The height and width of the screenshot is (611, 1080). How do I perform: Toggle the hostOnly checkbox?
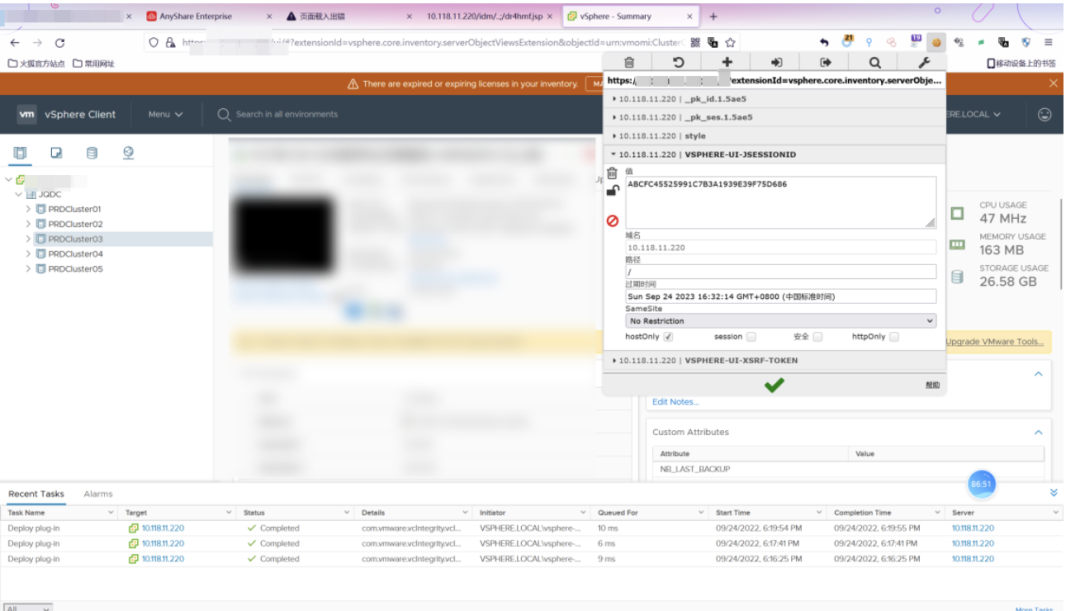click(668, 337)
